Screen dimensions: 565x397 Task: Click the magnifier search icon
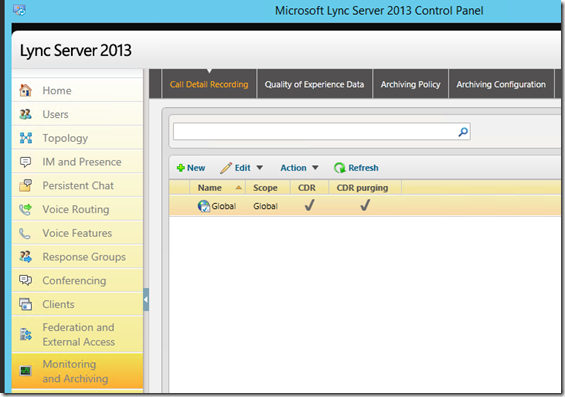coord(463,132)
